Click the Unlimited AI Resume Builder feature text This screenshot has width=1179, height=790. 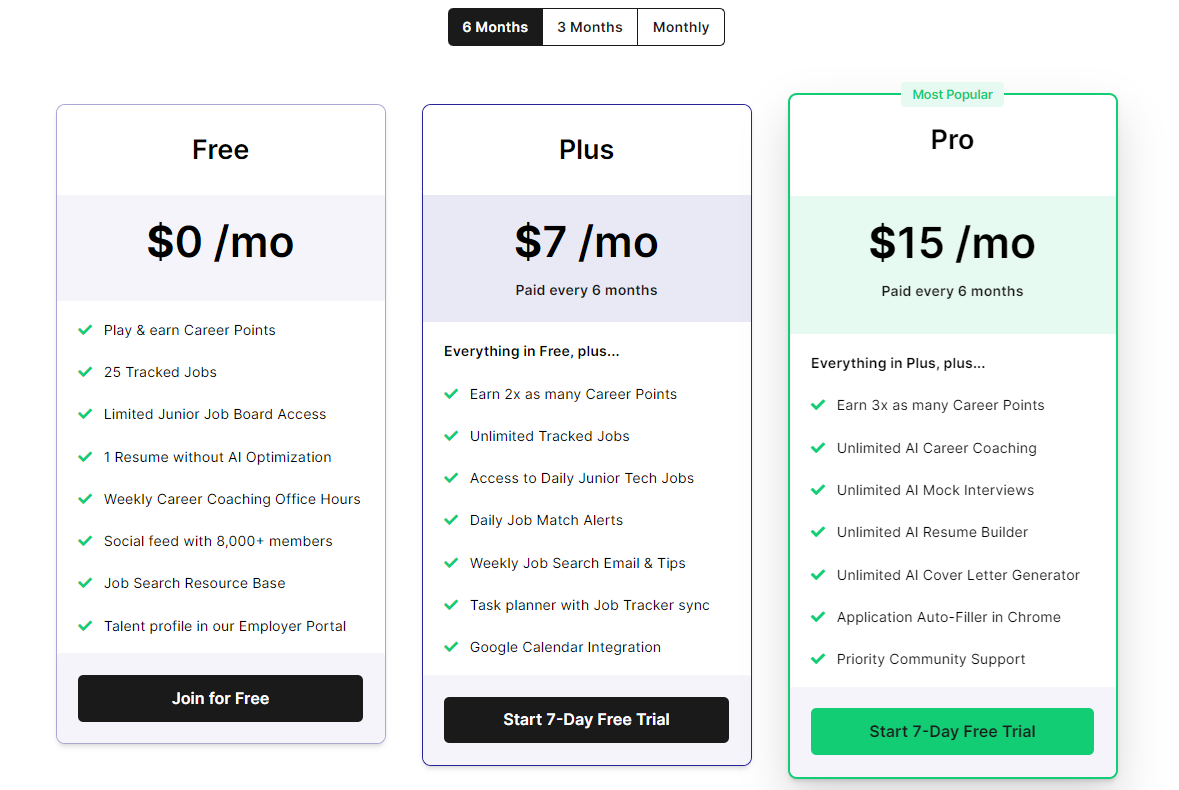(x=932, y=532)
